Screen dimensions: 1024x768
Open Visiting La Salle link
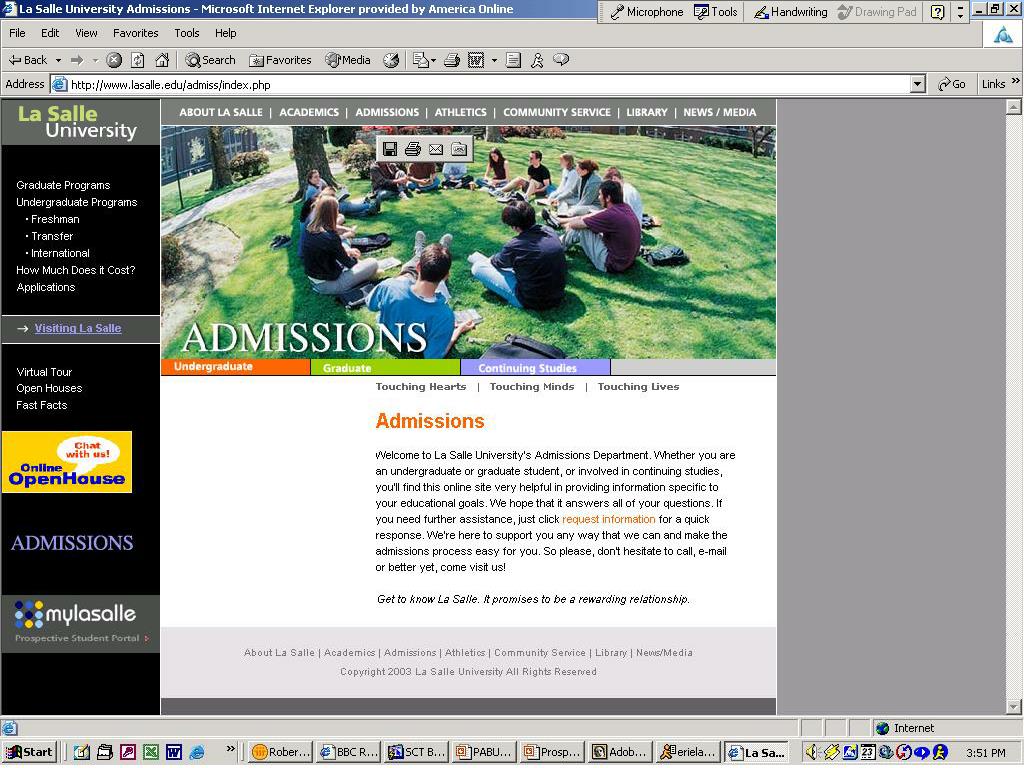click(78, 328)
